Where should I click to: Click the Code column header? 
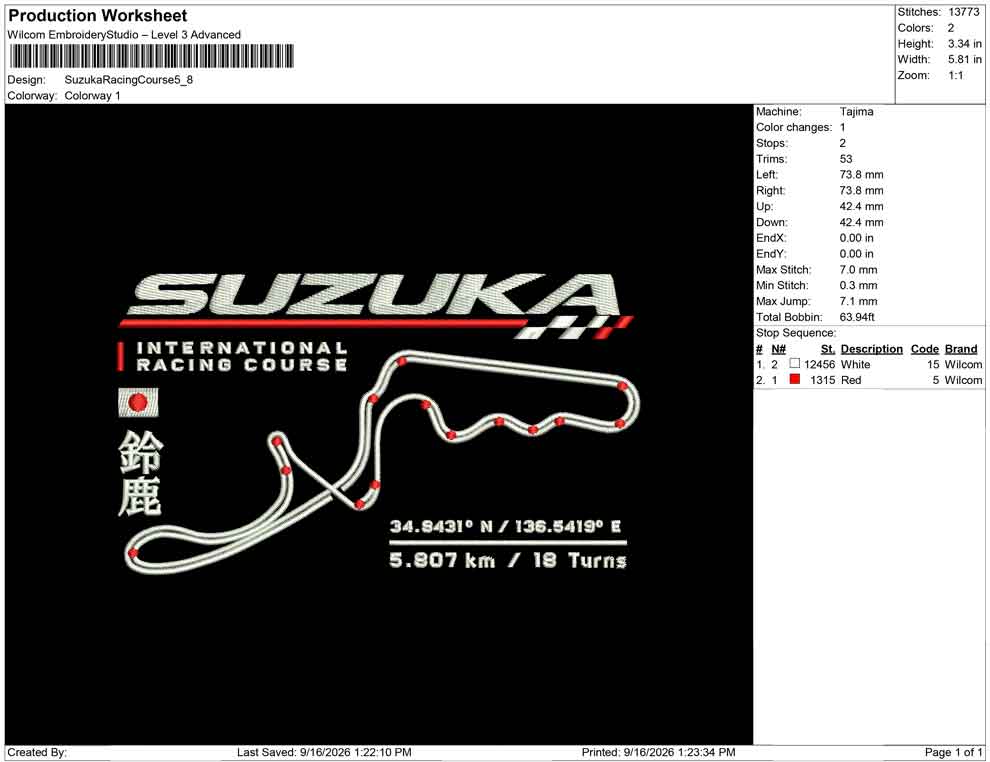click(924, 349)
